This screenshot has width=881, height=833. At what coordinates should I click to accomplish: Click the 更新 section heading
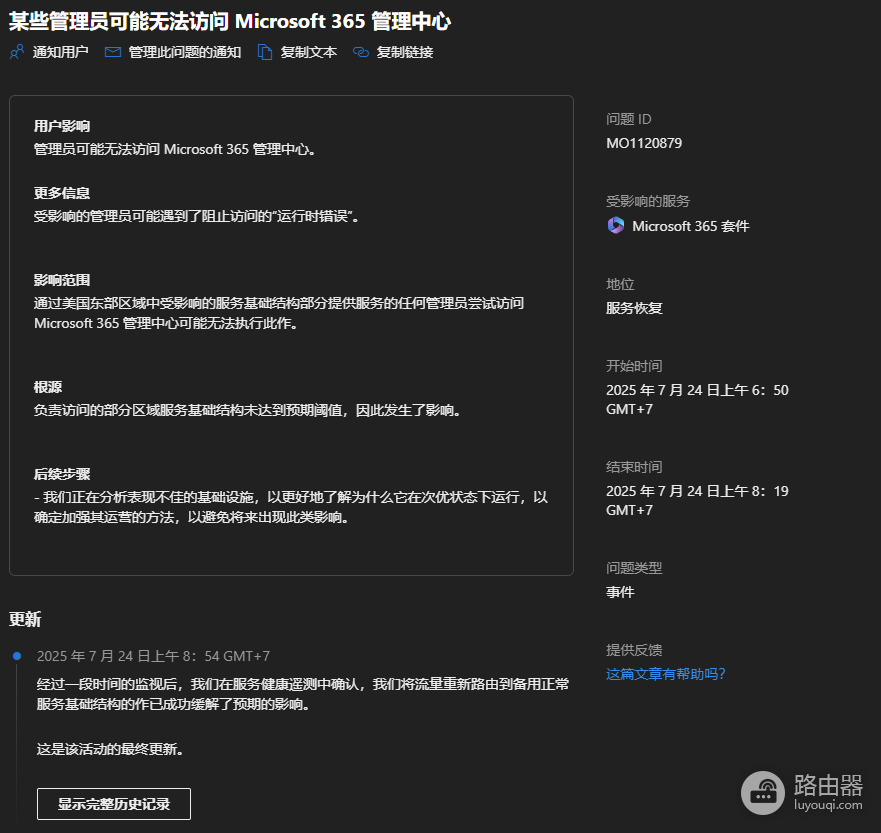(x=25, y=619)
